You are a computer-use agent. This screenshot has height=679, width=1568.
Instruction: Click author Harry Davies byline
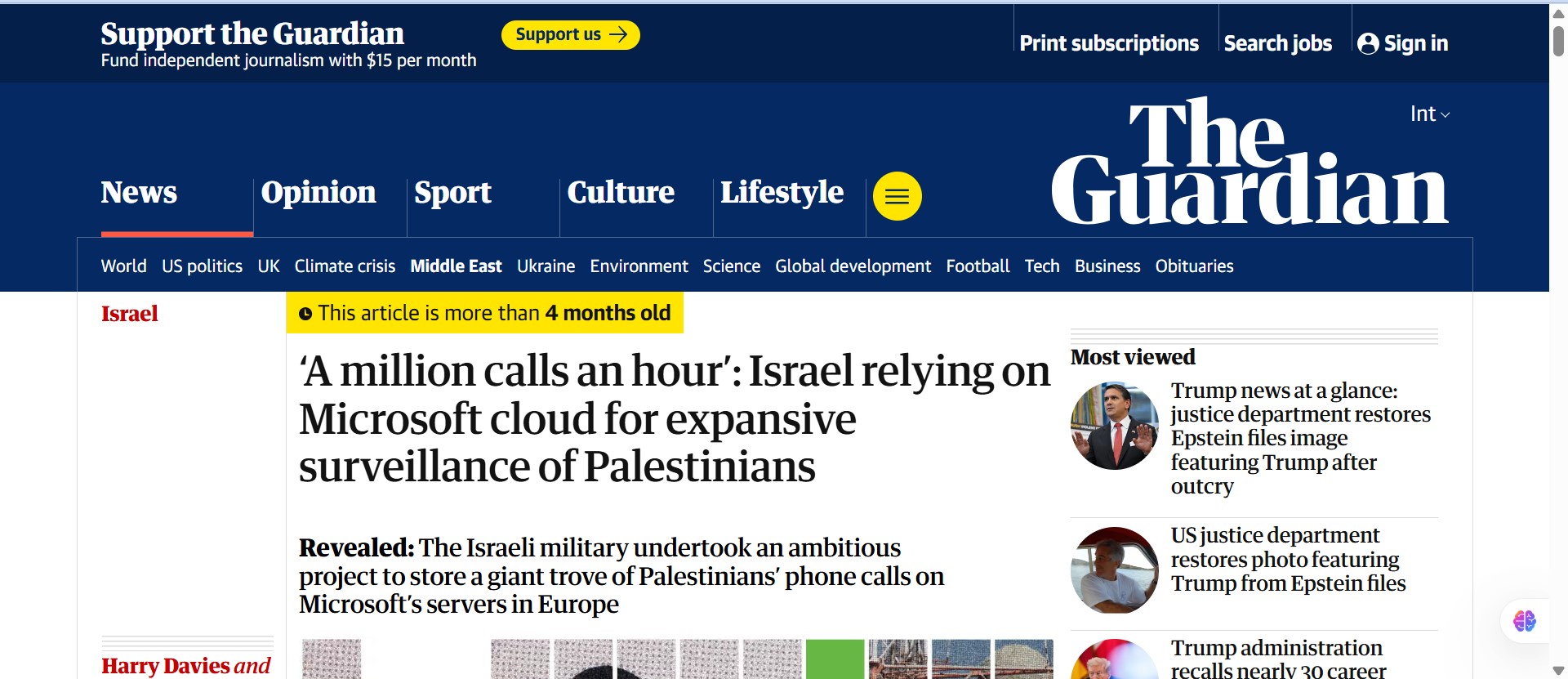(x=164, y=666)
